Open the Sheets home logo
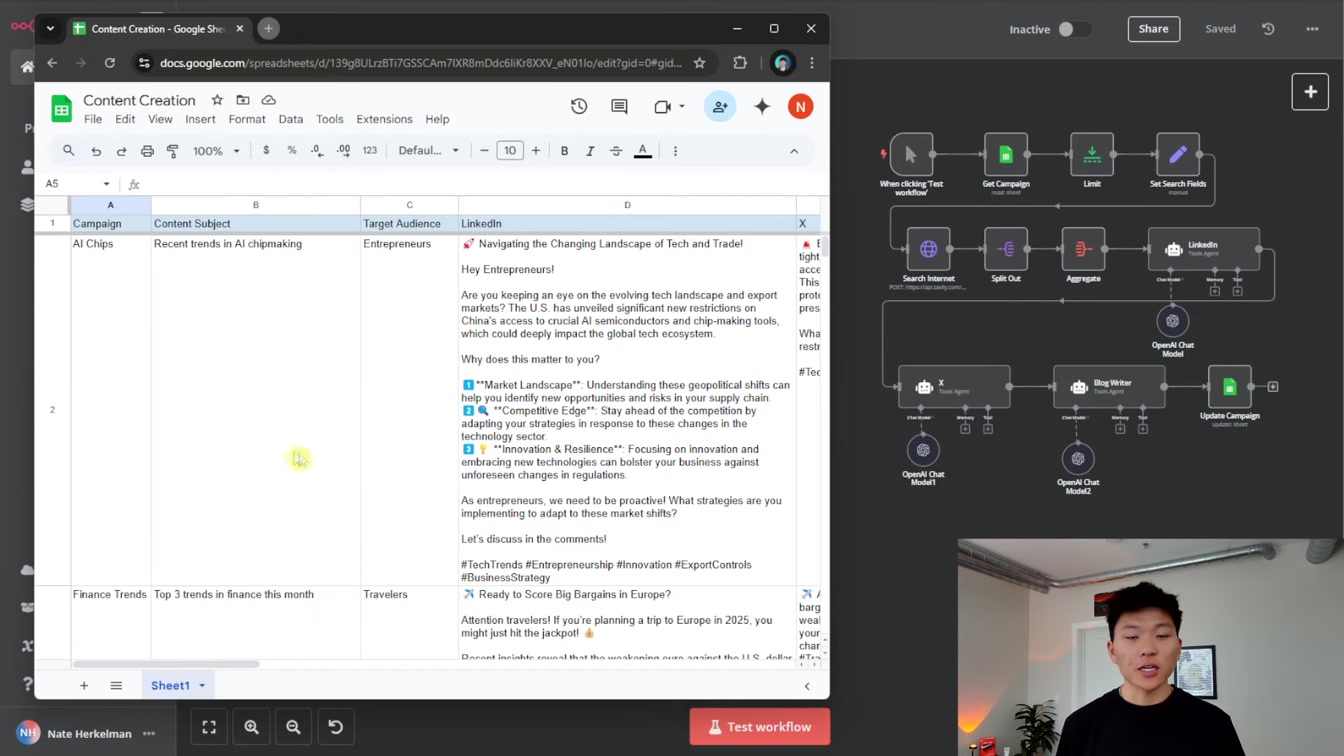The width and height of the screenshot is (1344, 756). (61, 108)
